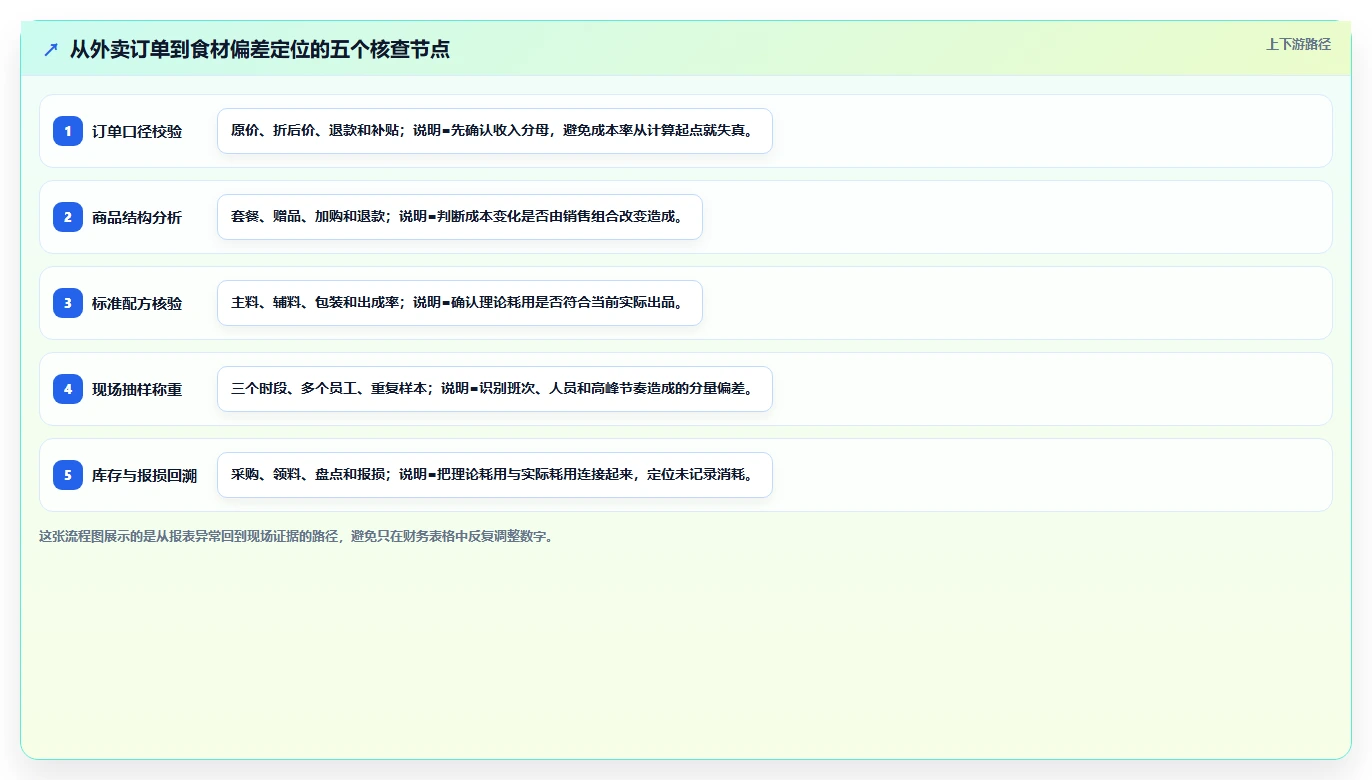Click the arrow icon beside the title
1372x780 pixels.
(51, 49)
